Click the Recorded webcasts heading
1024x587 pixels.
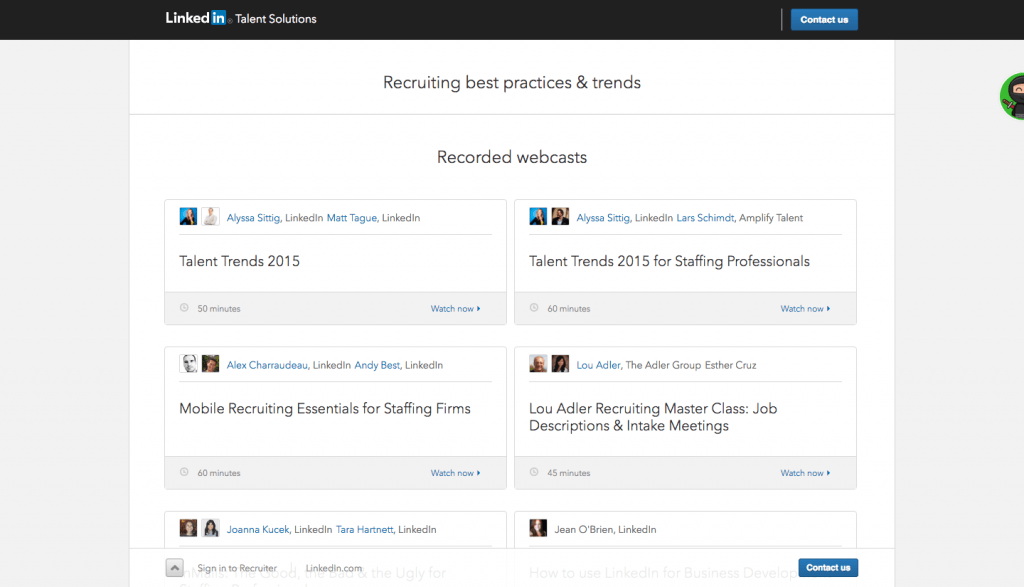[x=512, y=157]
